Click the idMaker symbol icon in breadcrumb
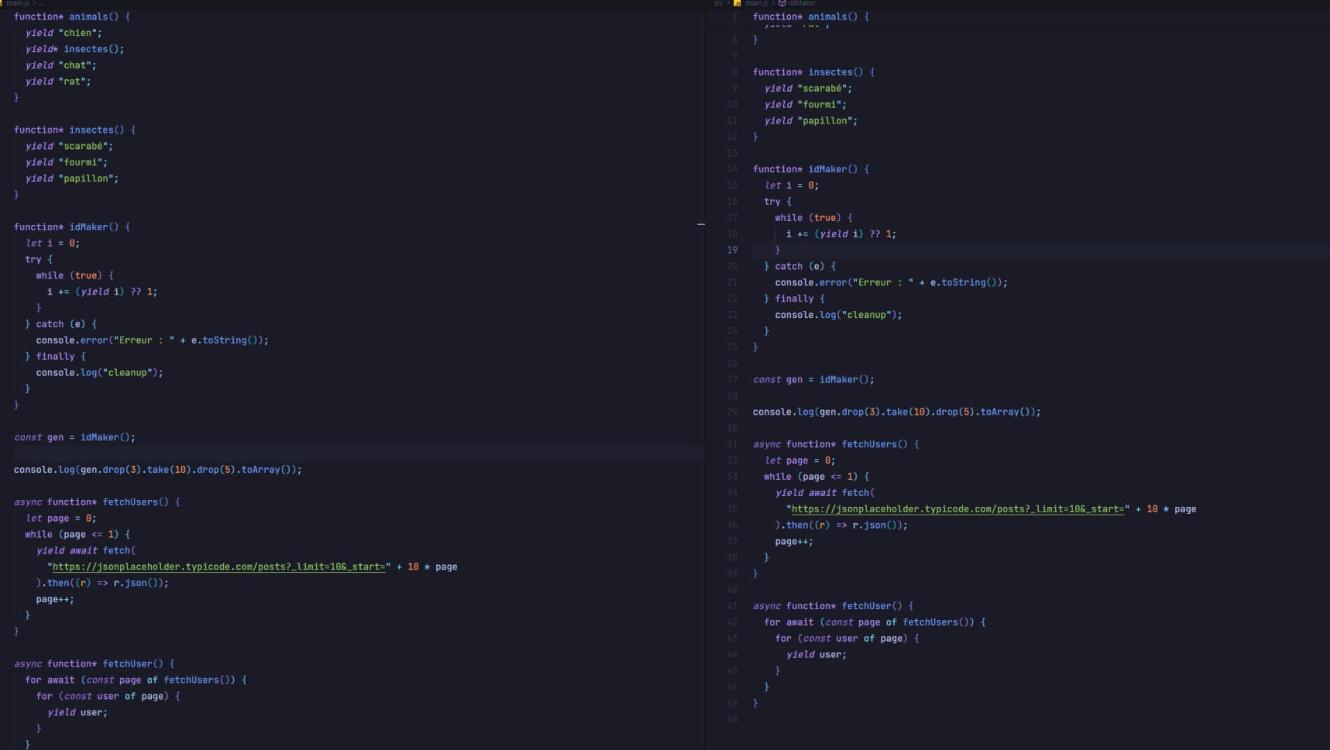The width and height of the screenshot is (1330, 750). coord(781,4)
